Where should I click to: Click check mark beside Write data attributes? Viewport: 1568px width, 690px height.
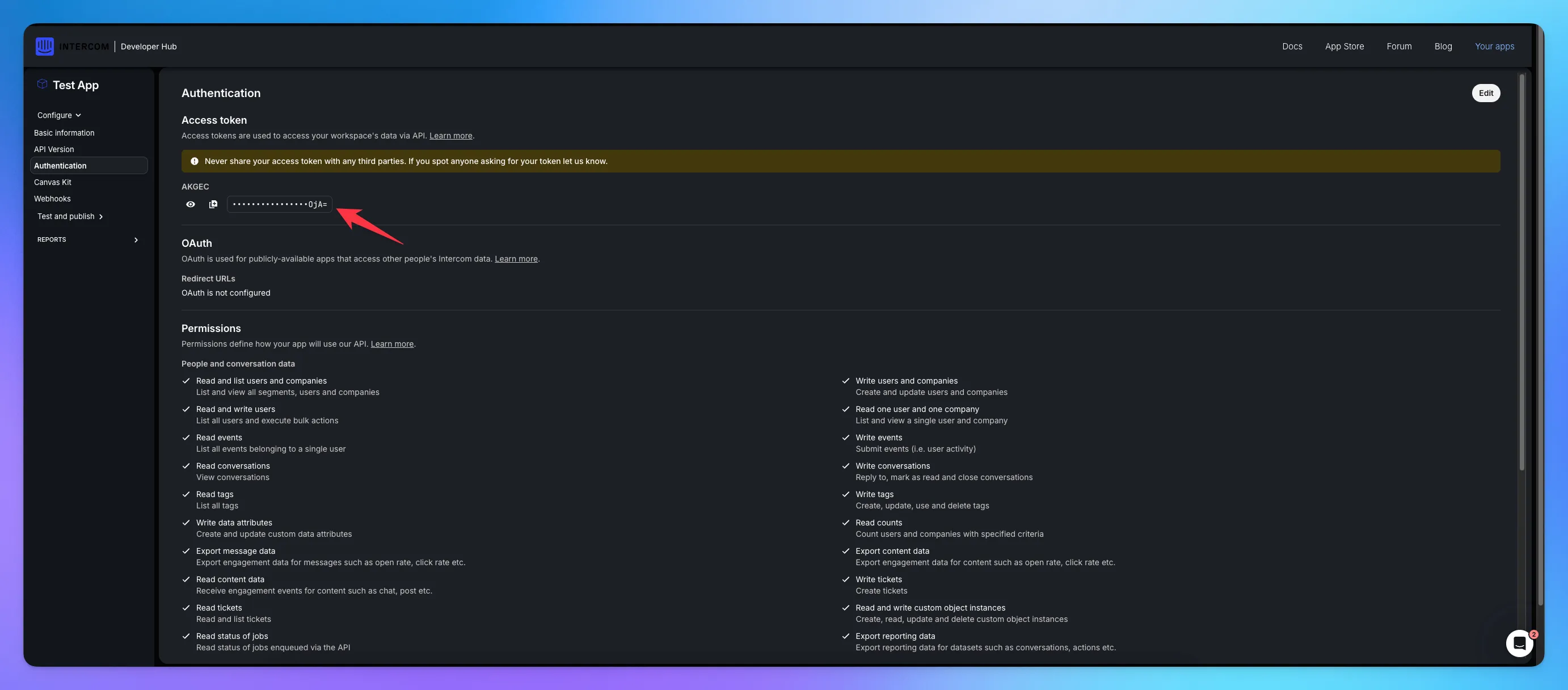coord(186,523)
